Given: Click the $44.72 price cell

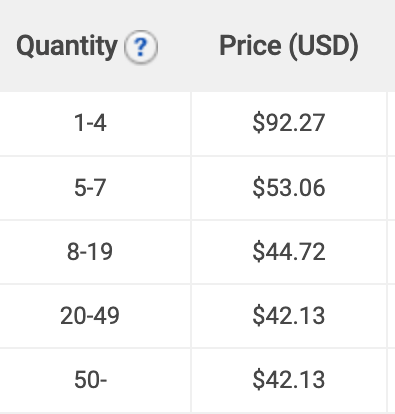Looking at the screenshot, I should [289, 252].
